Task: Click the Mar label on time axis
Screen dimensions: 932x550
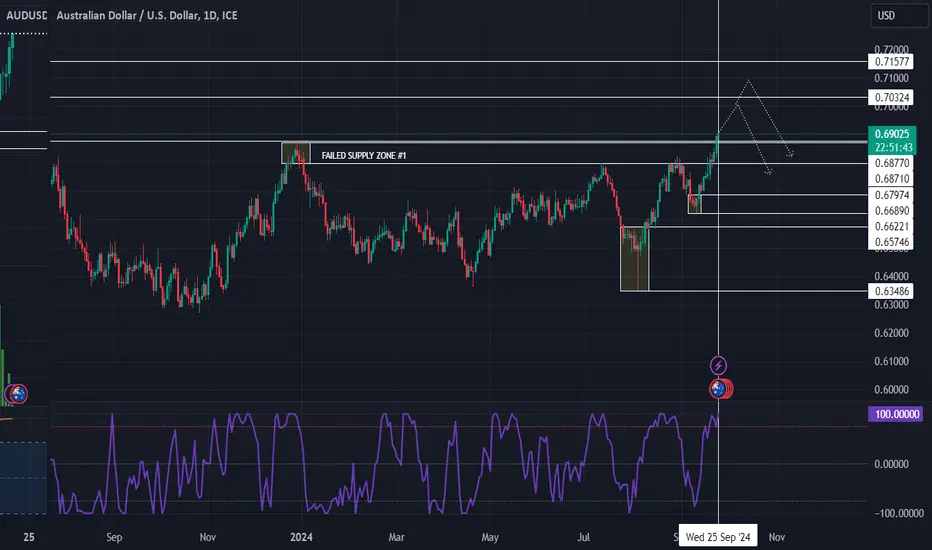Action: click(x=396, y=537)
